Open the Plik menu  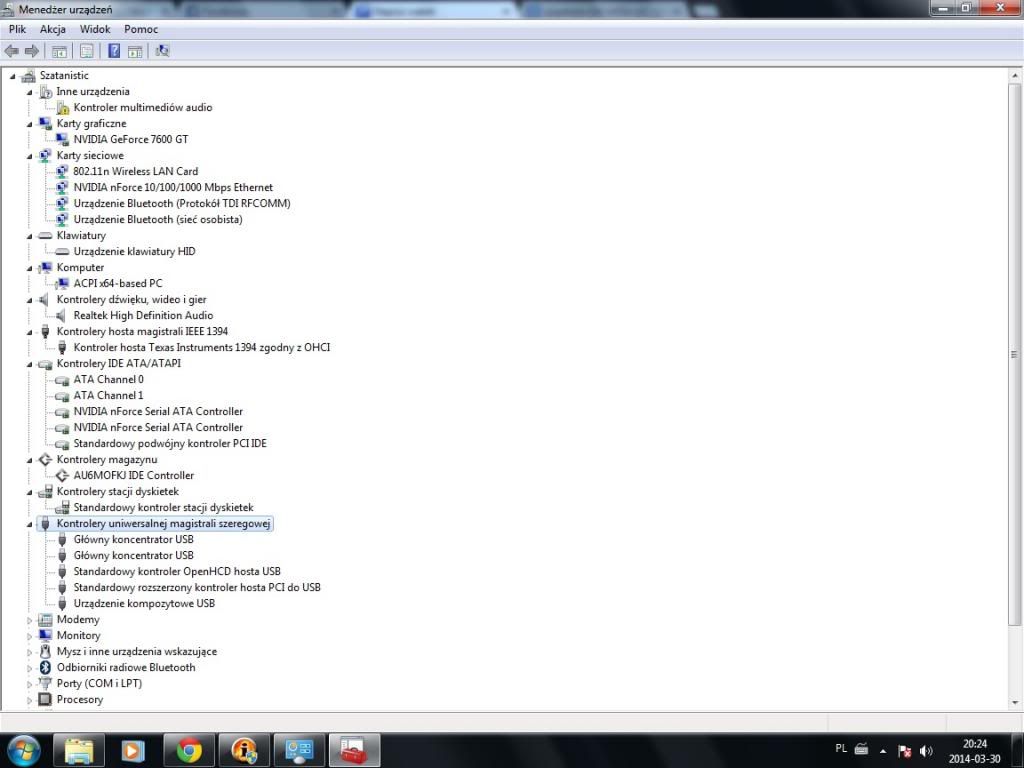[18, 29]
